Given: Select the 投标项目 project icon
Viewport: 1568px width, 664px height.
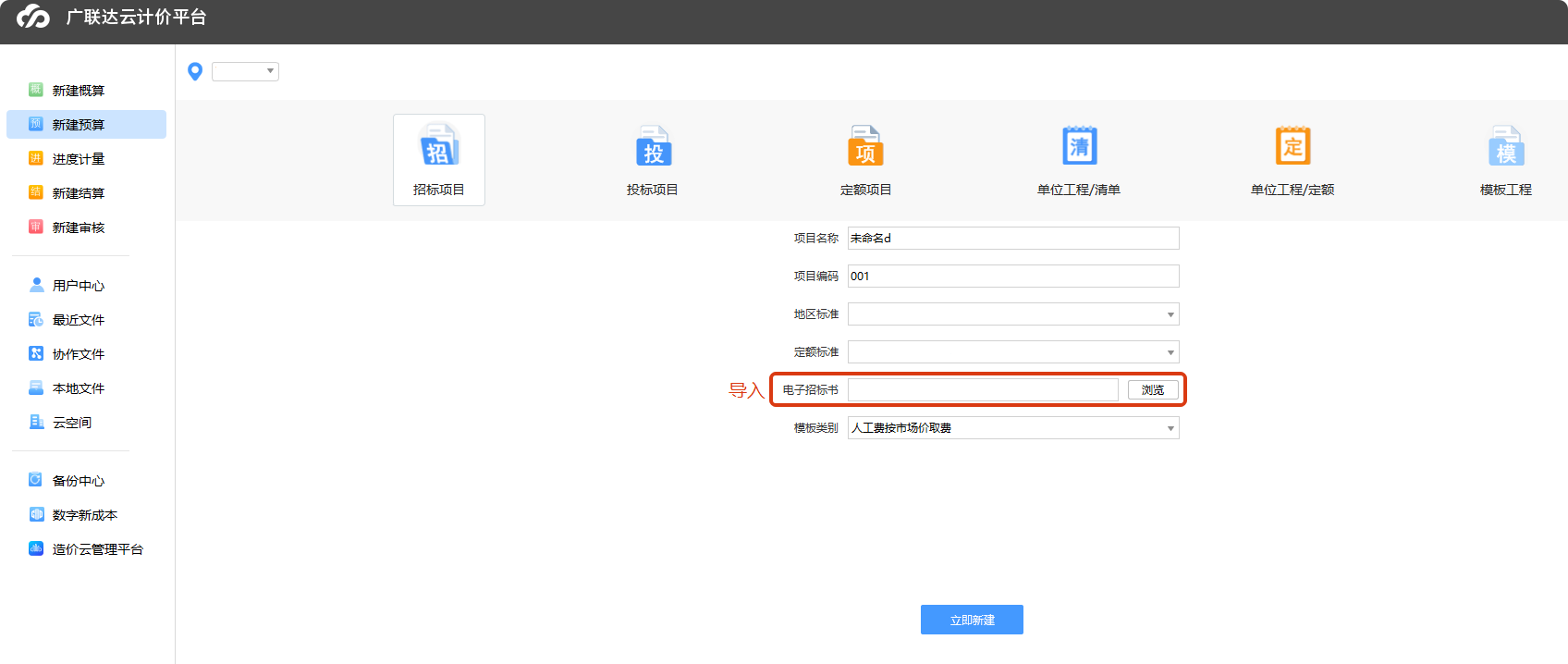Looking at the screenshot, I should pyautogui.click(x=653, y=146).
